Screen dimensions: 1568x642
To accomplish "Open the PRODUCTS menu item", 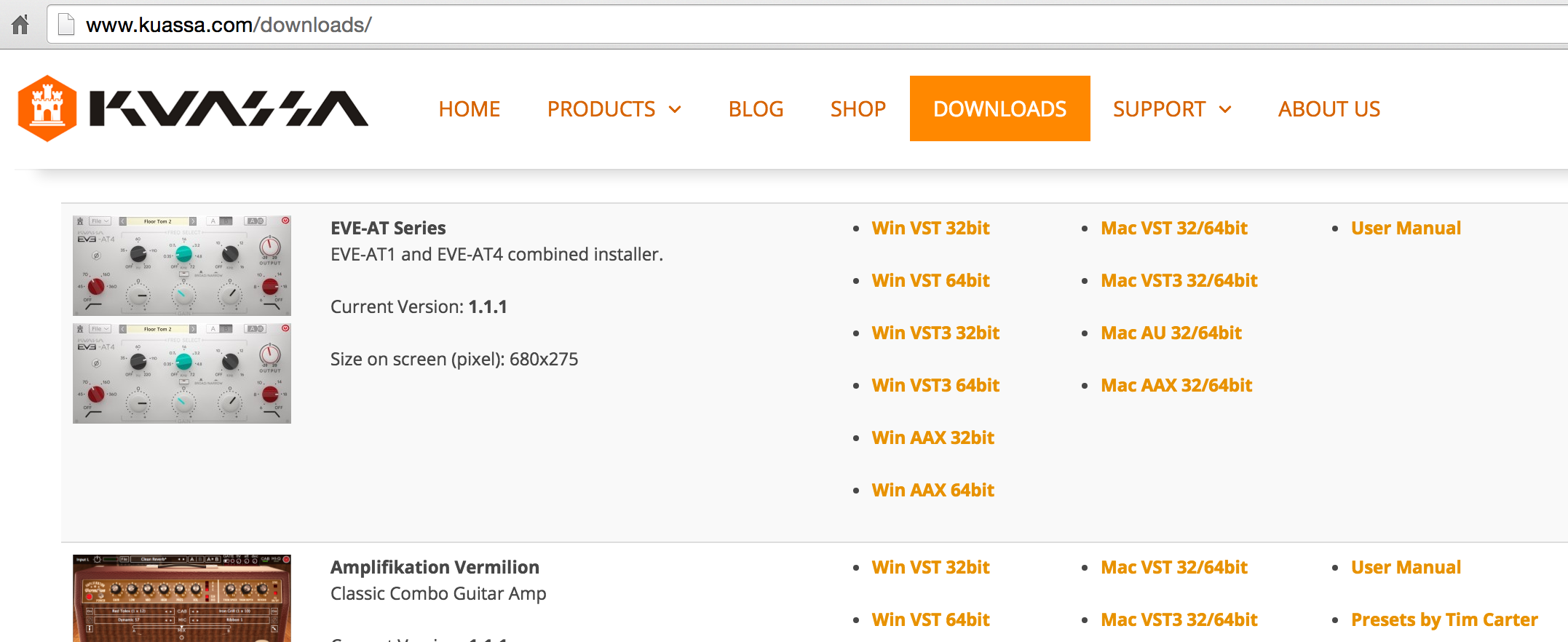I will pyautogui.click(x=601, y=109).
